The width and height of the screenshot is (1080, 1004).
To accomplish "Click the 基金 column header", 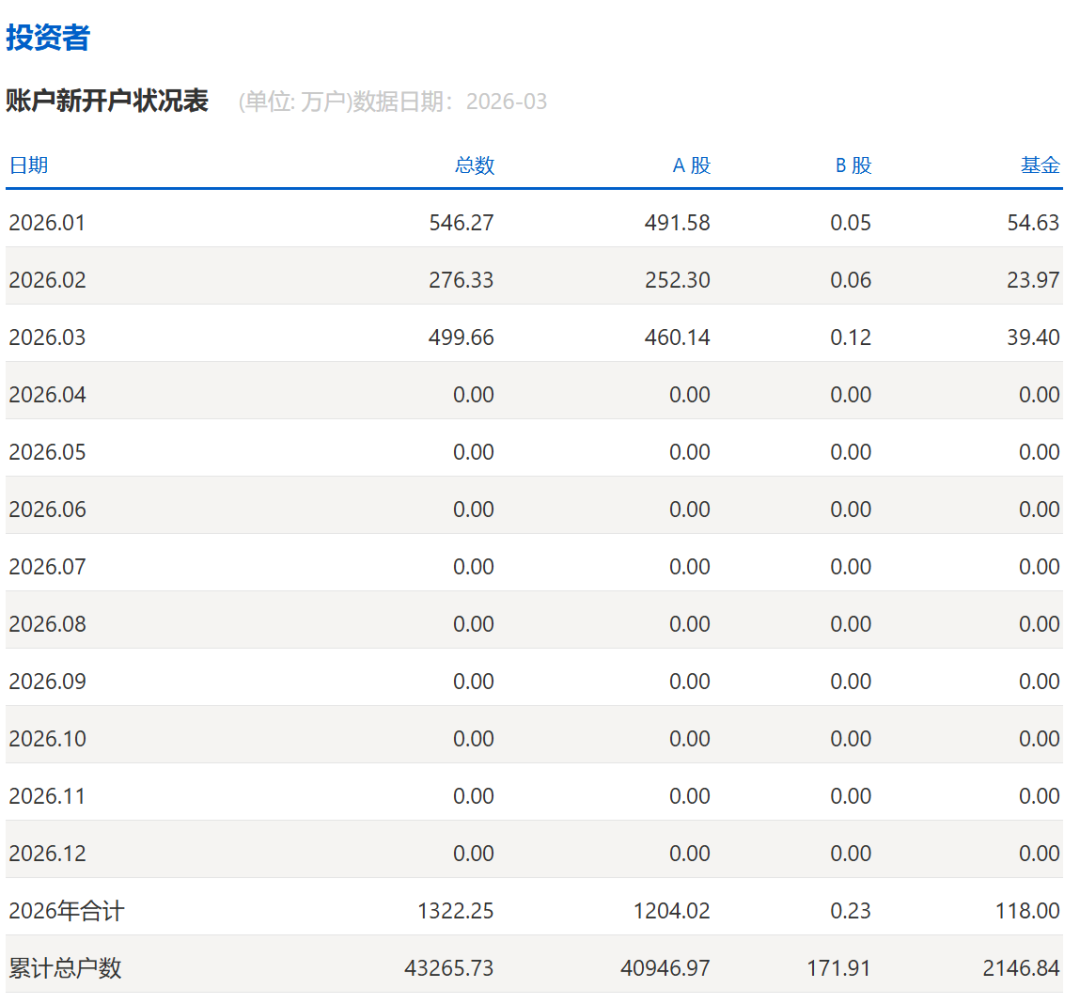I will click(x=1039, y=166).
